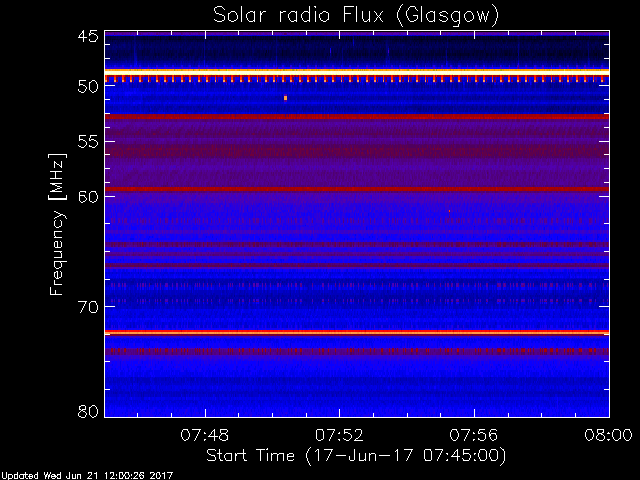
Task: Click the '80' frequency axis label
Action: [x=88, y=411]
